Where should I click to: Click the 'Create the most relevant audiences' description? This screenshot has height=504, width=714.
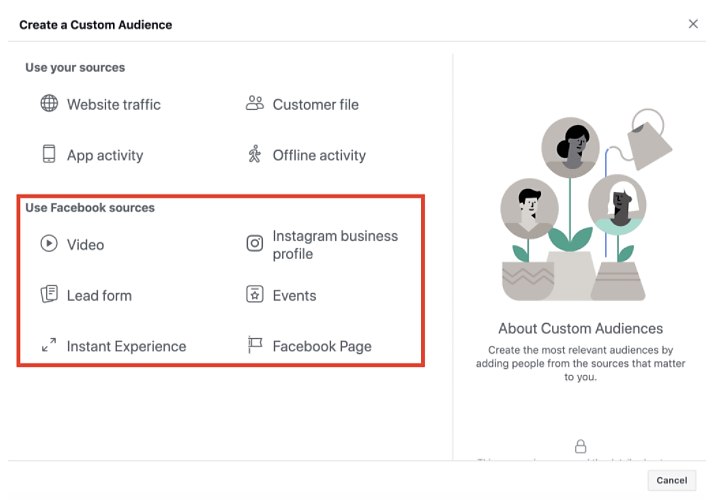pyautogui.click(x=581, y=363)
